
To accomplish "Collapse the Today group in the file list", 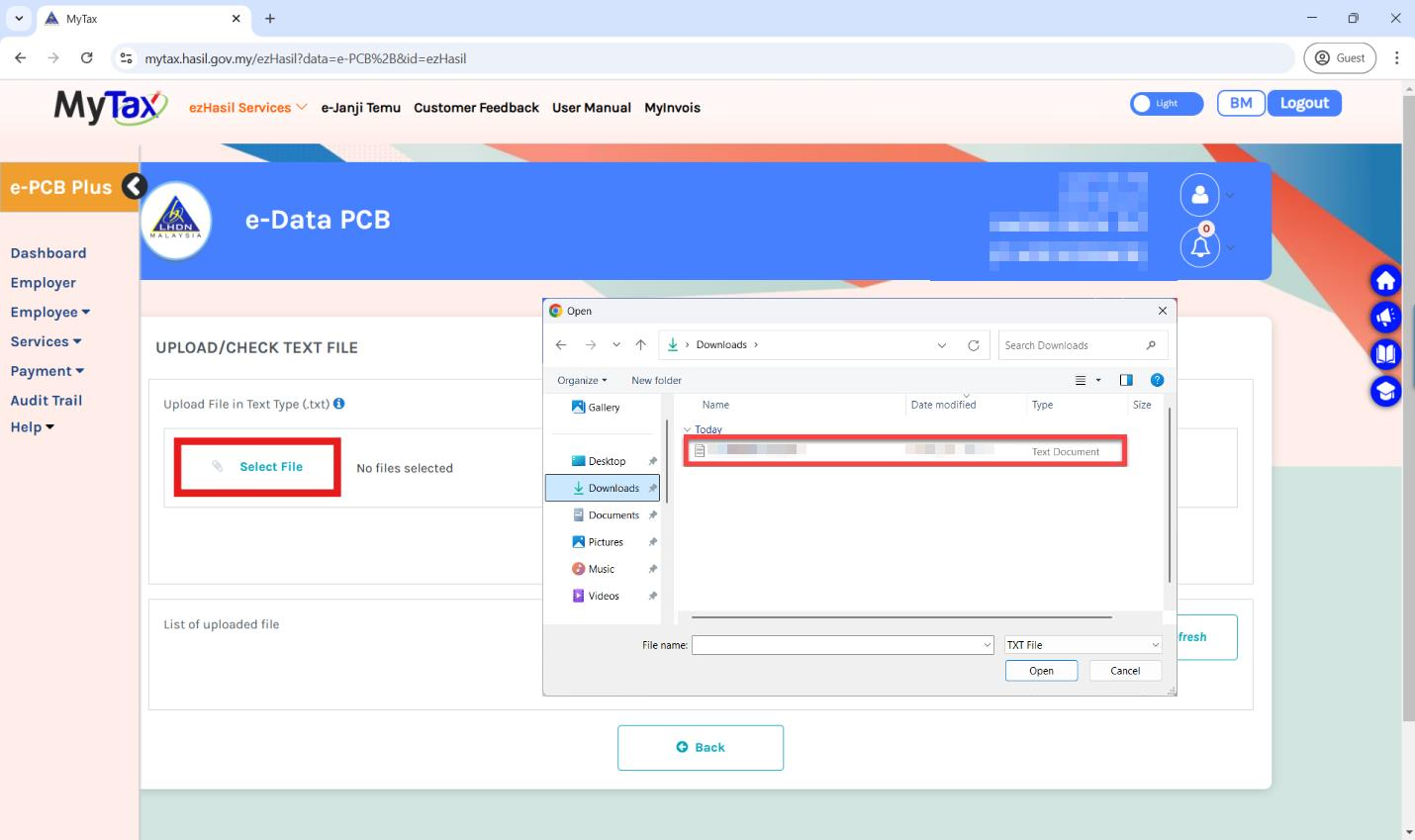I will (x=686, y=428).
